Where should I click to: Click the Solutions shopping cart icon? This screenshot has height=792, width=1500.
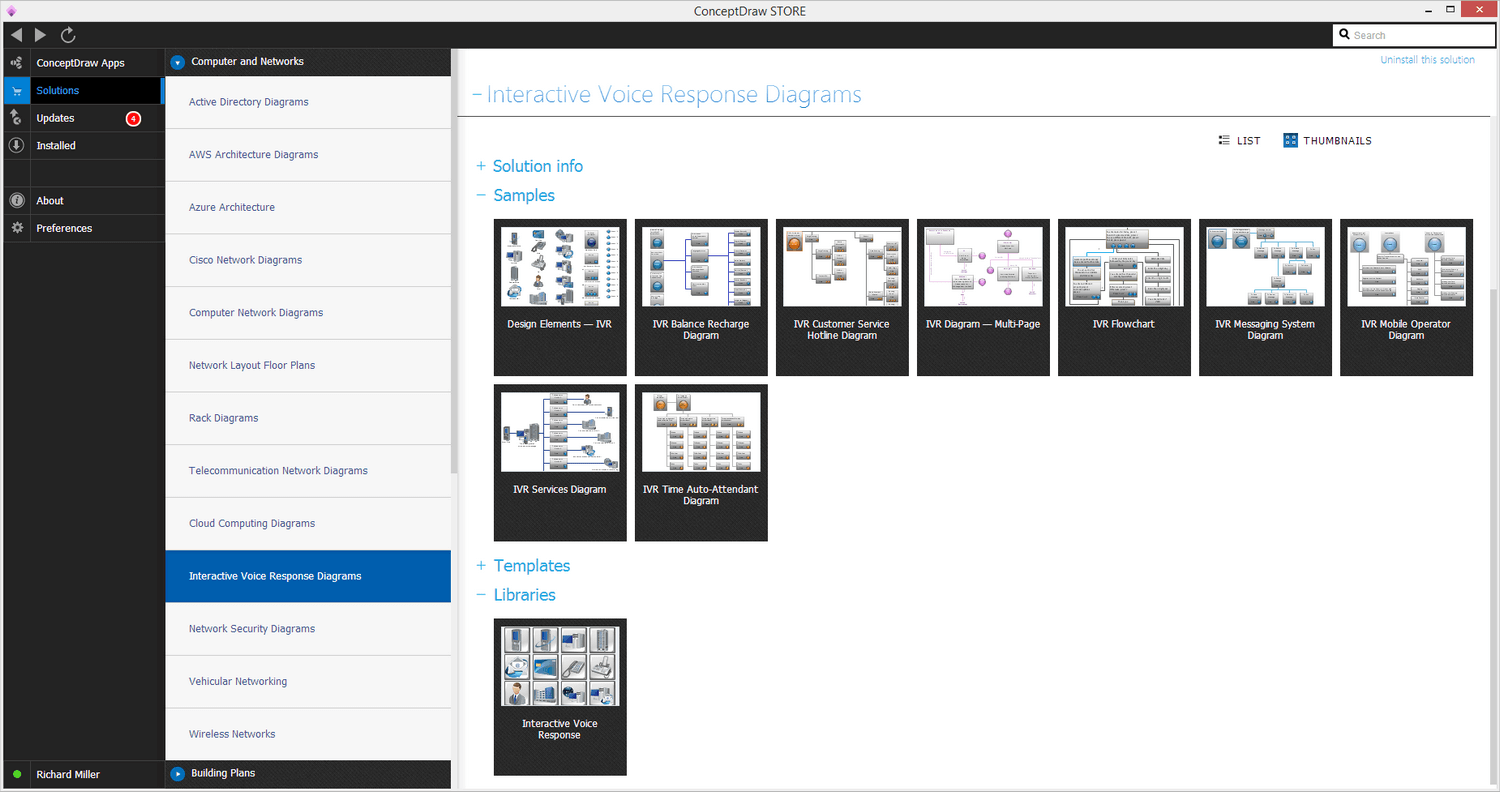(16, 91)
